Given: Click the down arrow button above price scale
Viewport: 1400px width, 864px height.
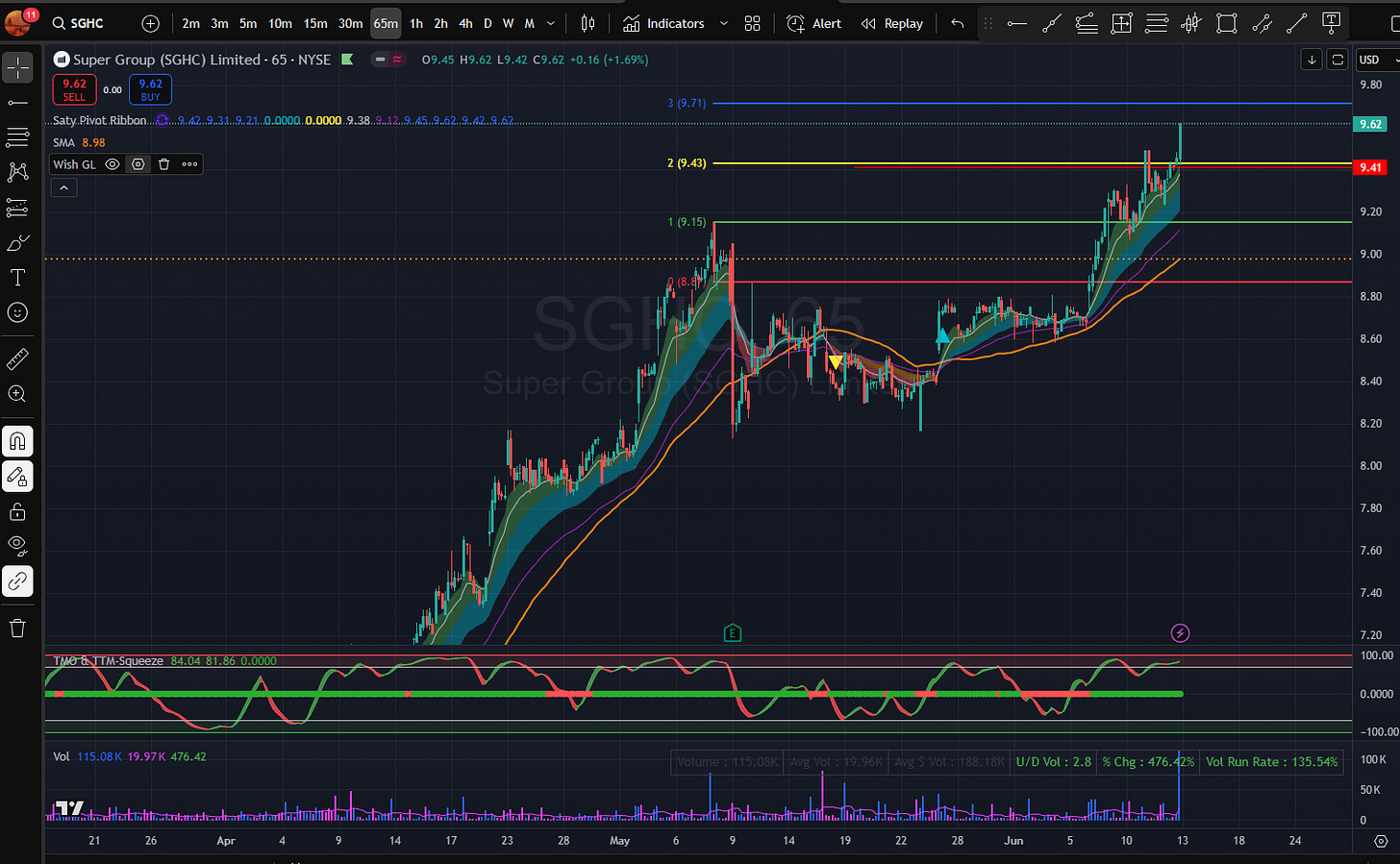Looking at the screenshot, I should [x=1312, y=60].
